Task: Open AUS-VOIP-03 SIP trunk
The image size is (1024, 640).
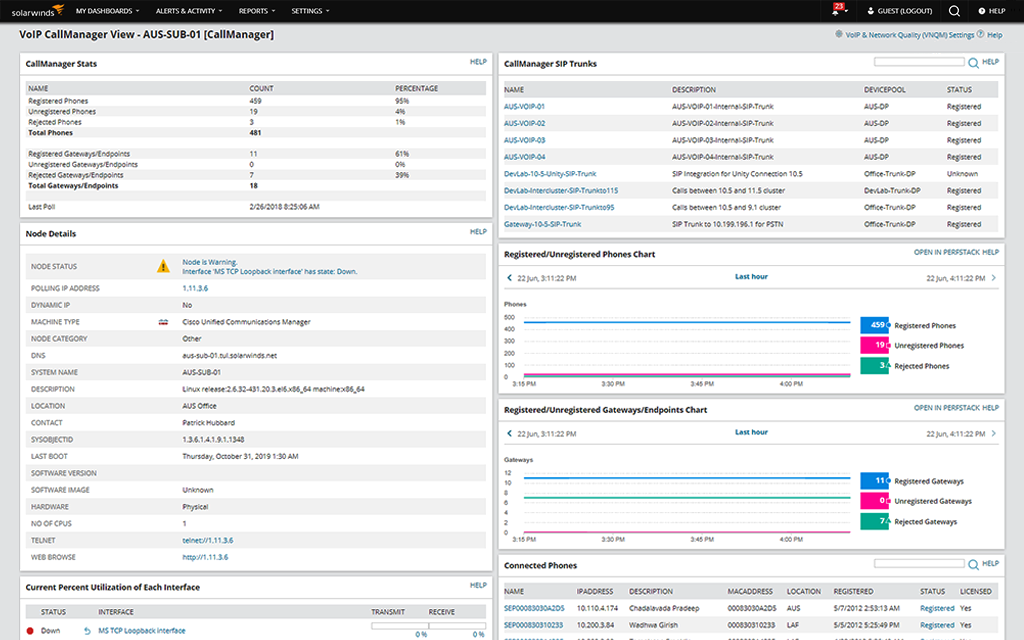Action: (524, 140)
